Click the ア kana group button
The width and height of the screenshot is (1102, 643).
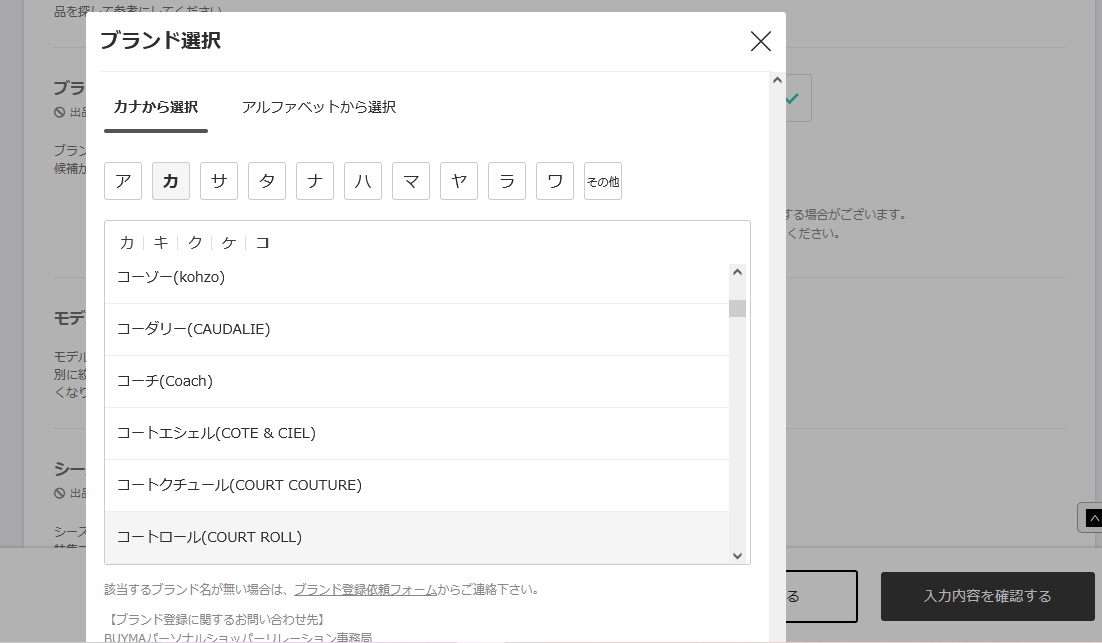(123, 181)
